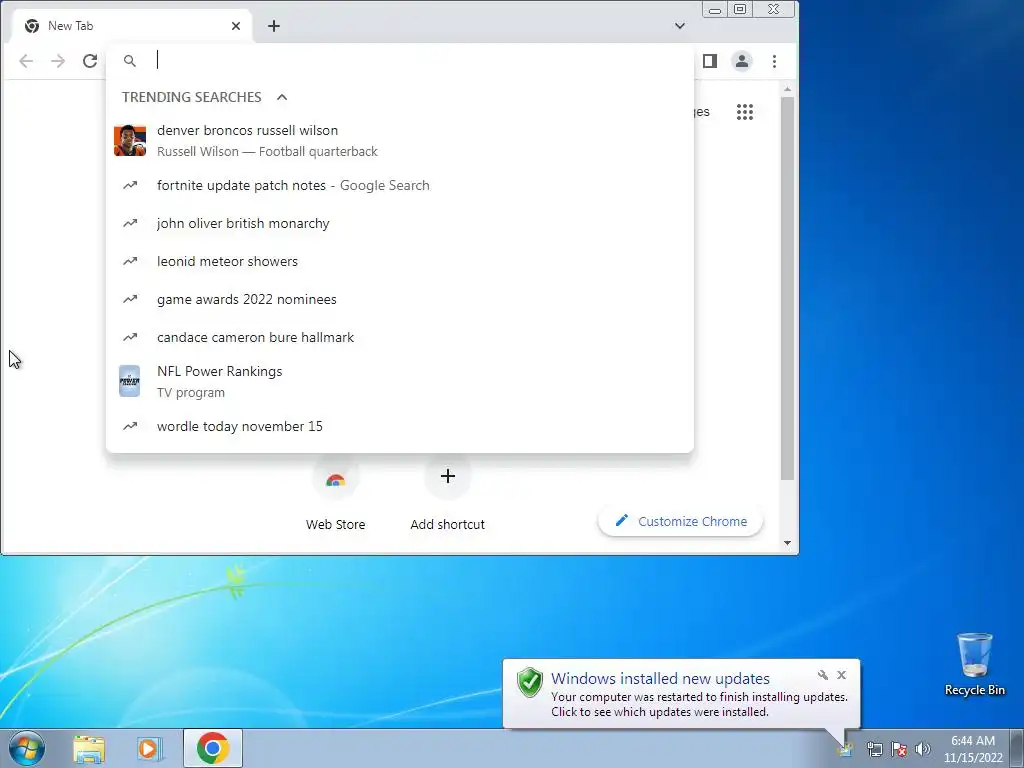Image resolution: width=1024 pixels, height=768 pixels.
Task: Choose wordle today november 15 suggestion
Action: click(x=400, y=426)
